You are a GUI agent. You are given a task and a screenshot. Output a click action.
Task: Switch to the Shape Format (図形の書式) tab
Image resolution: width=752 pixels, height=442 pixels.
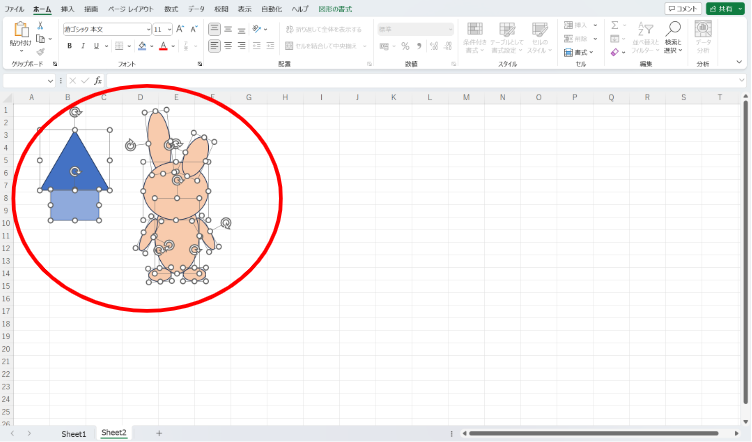pos(335,9)
